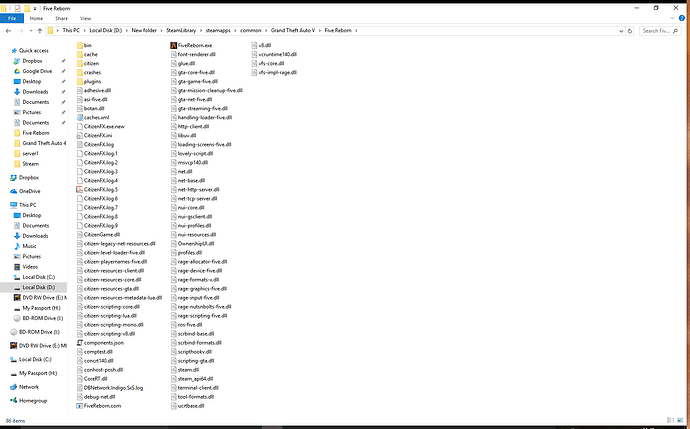
Task: Select the cache folder
Action: [87, 55]
